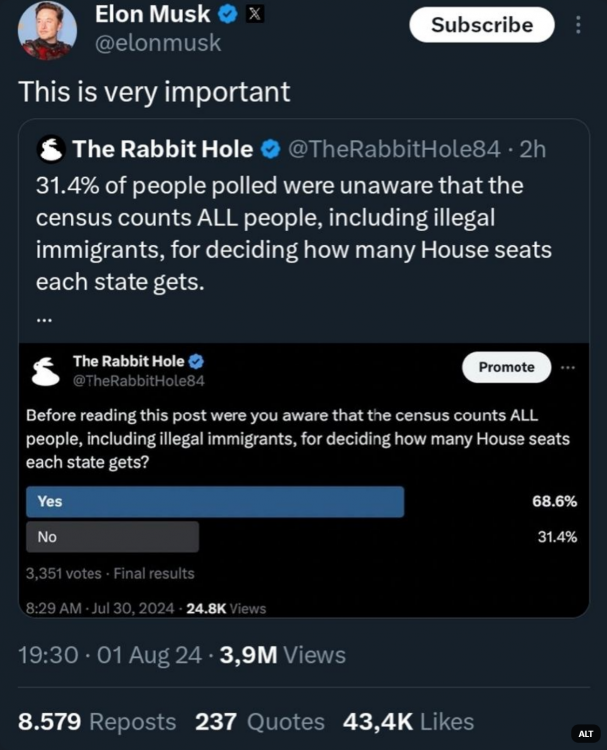The height and width of the screenshot is (750, 607).
Task: Select the No poll option bar
Action: tap(112, 537)
